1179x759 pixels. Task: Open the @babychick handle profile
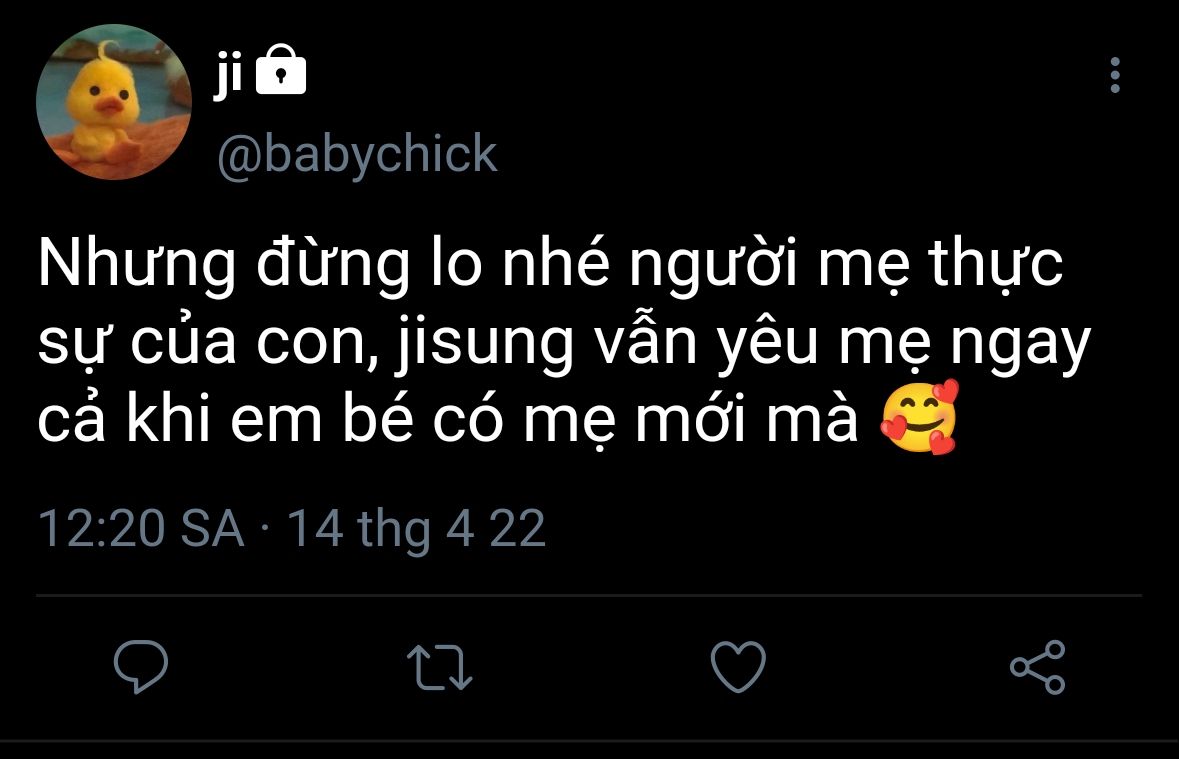click(357, 154)
